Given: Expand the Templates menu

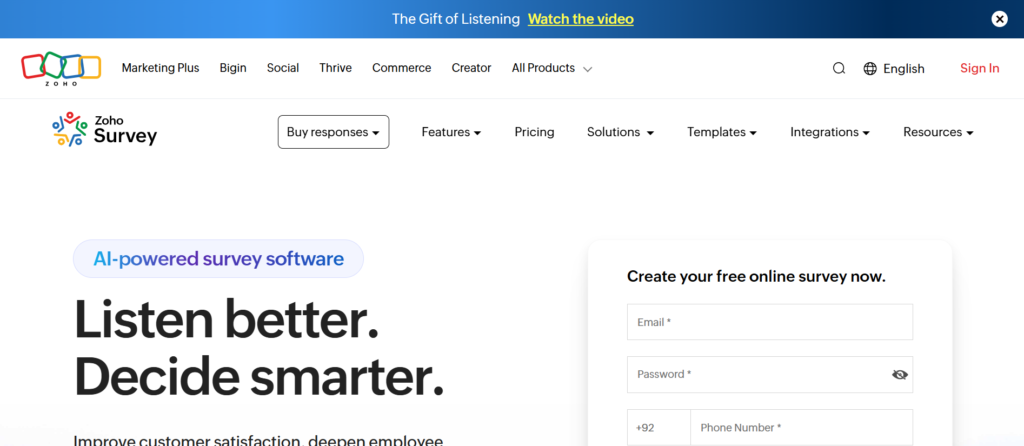Looking at the screenshot, I should (x=721, y=132).
